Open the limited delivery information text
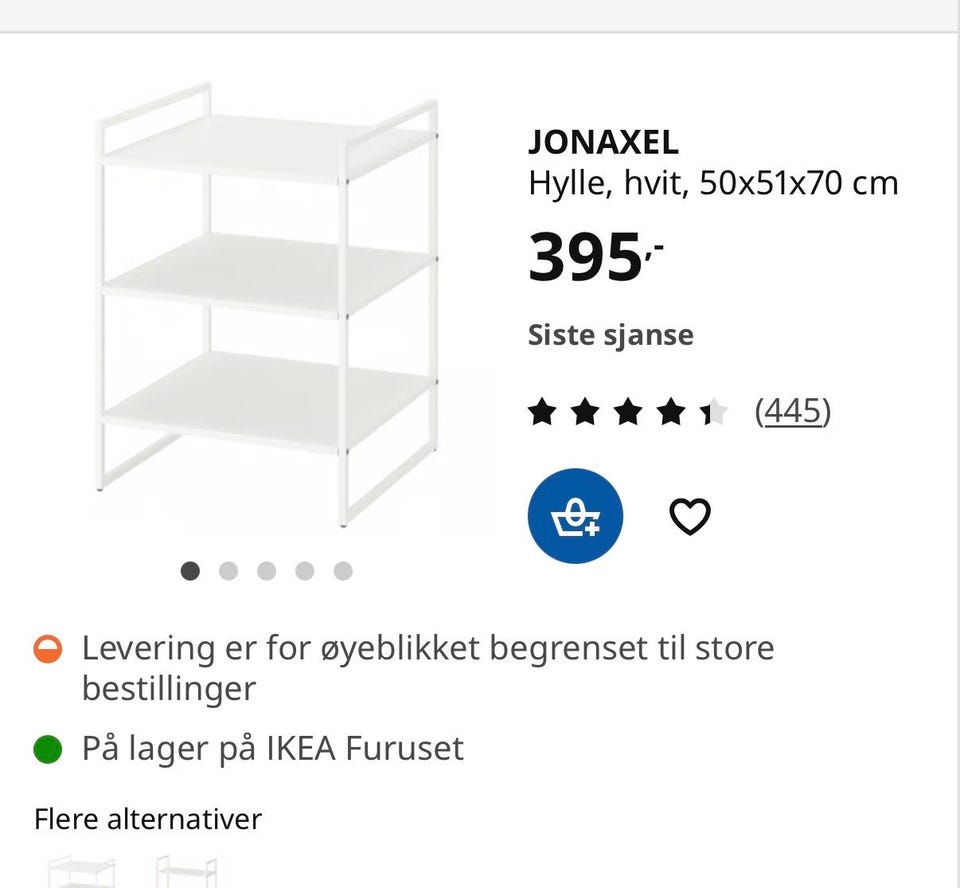The width and height of the screenshot is (960, 888). [427, 668]
